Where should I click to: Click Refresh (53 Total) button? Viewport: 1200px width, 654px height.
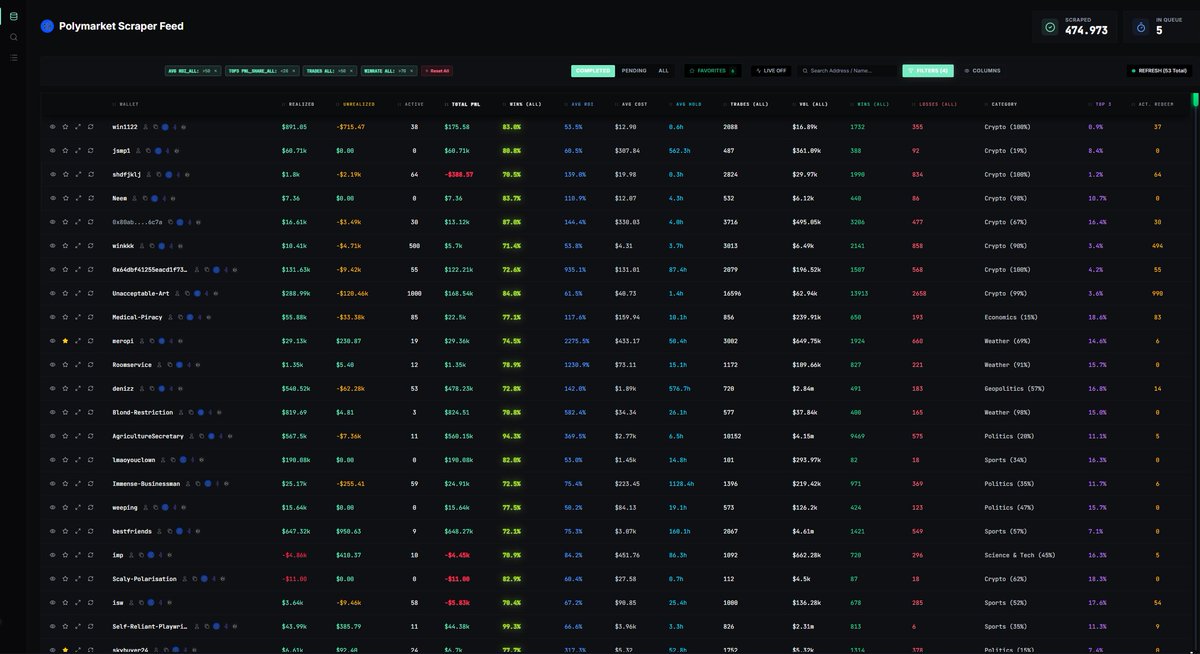1159,71
